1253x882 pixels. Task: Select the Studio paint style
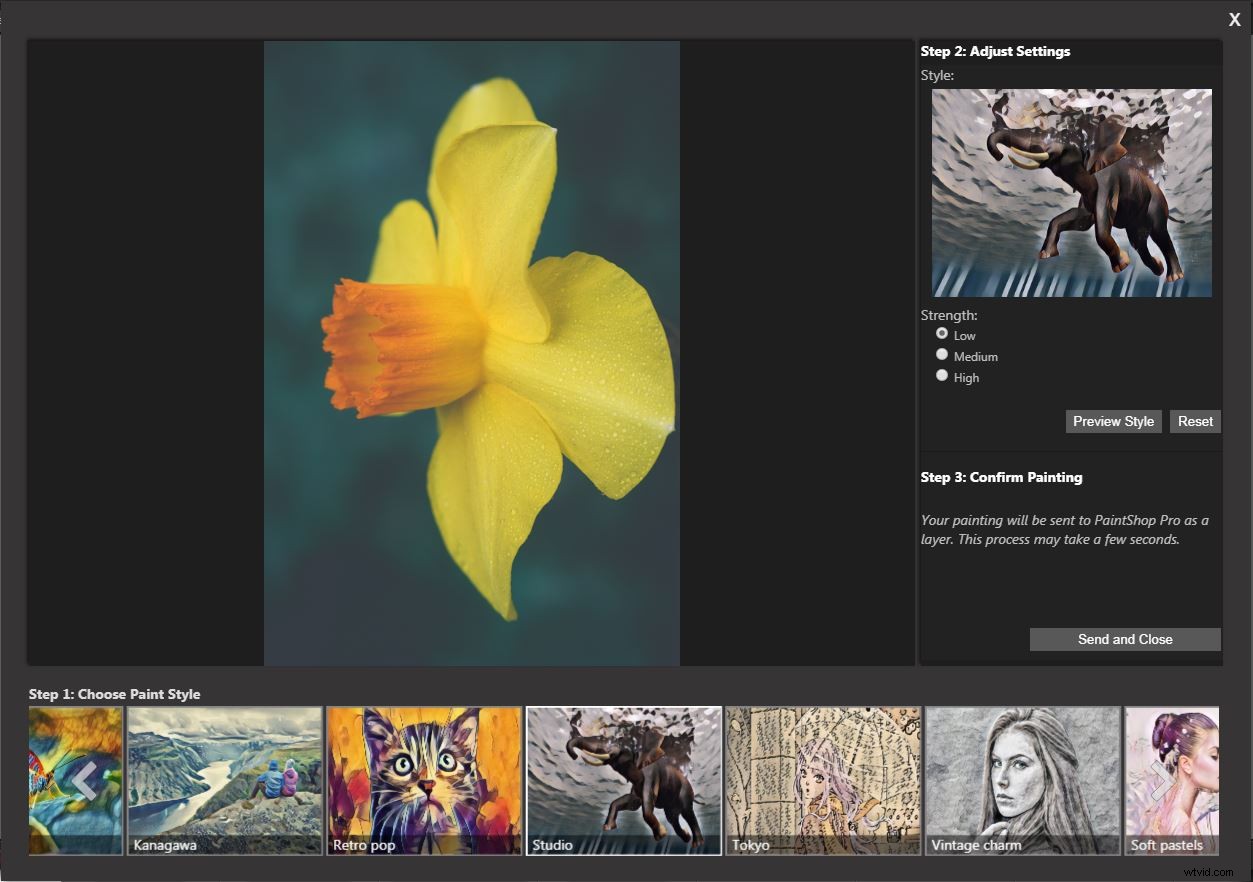click(x=623, y=780)
